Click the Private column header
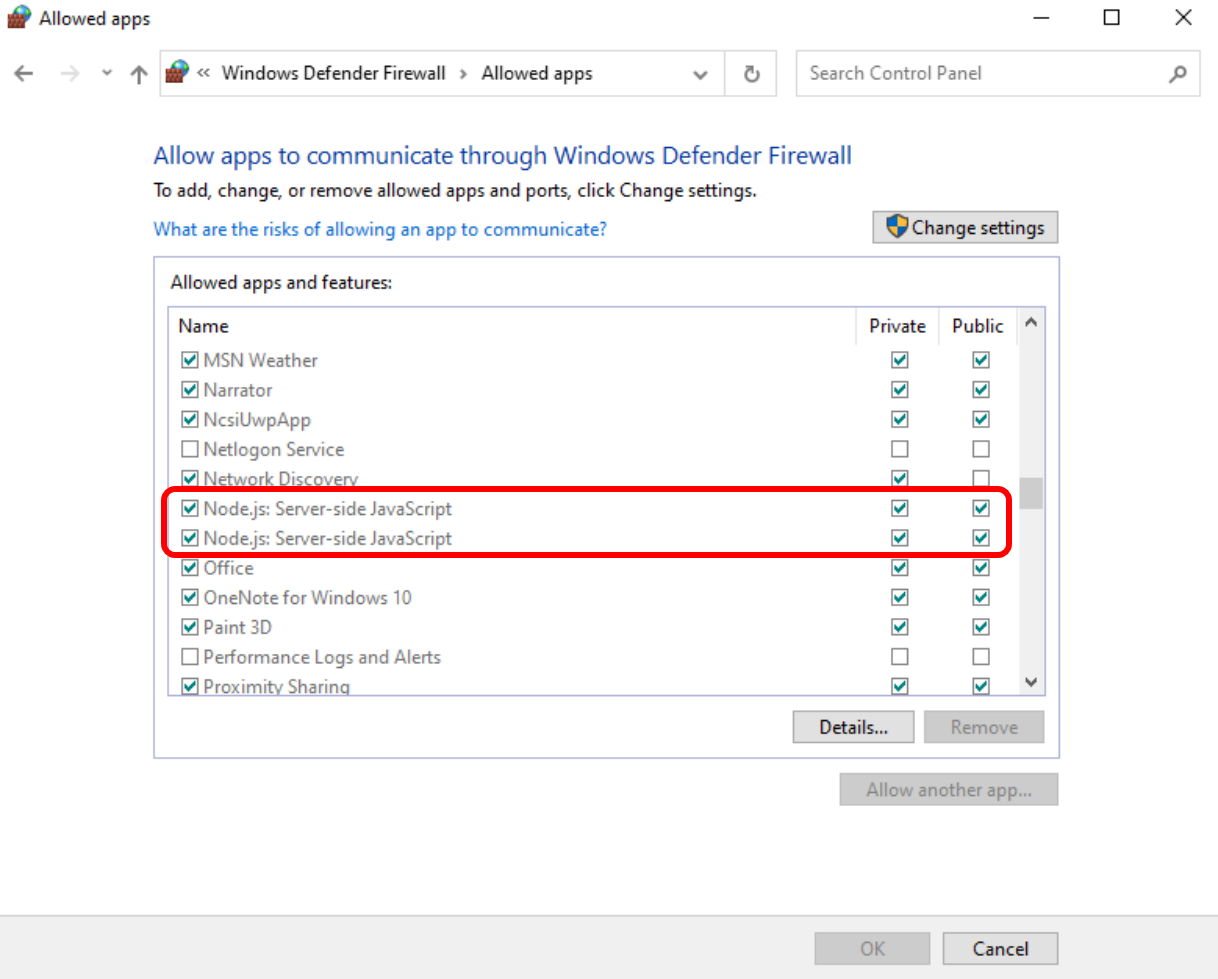Screen dimensions: 1218x979 click(x=897, y=326)
